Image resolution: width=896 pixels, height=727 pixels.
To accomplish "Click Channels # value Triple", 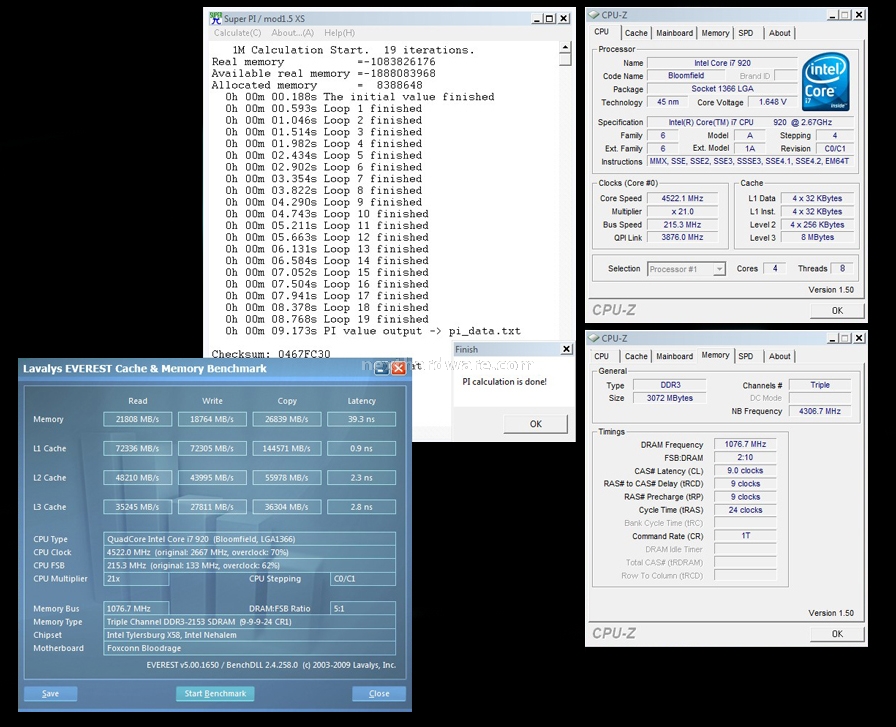I will (x=819, y=385).
